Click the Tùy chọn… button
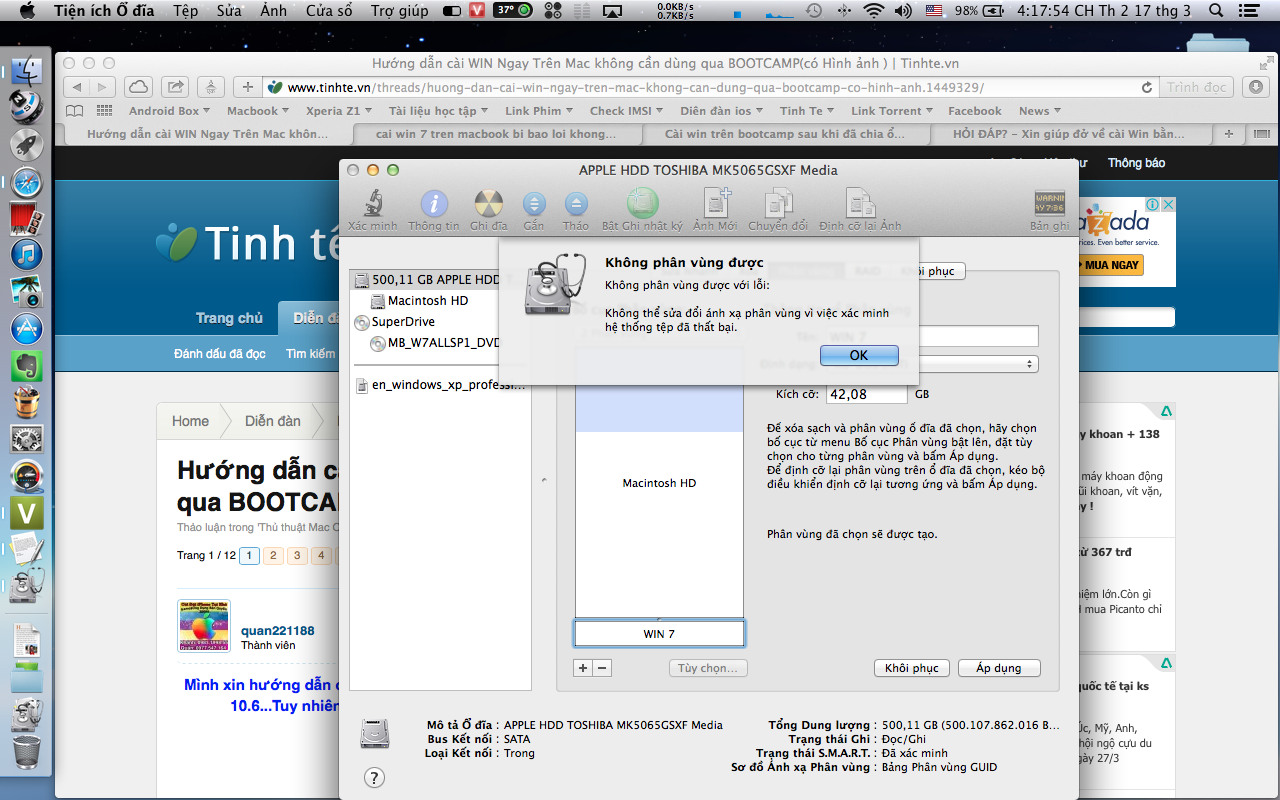 [x=708, y=668]
